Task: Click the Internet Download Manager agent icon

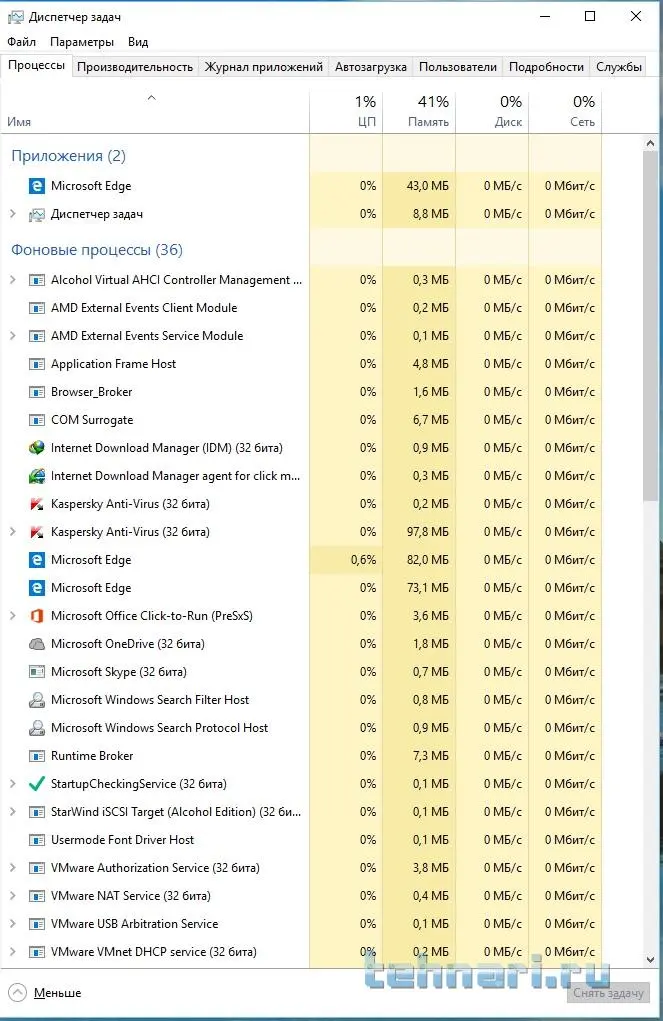Action: (37, 476)
